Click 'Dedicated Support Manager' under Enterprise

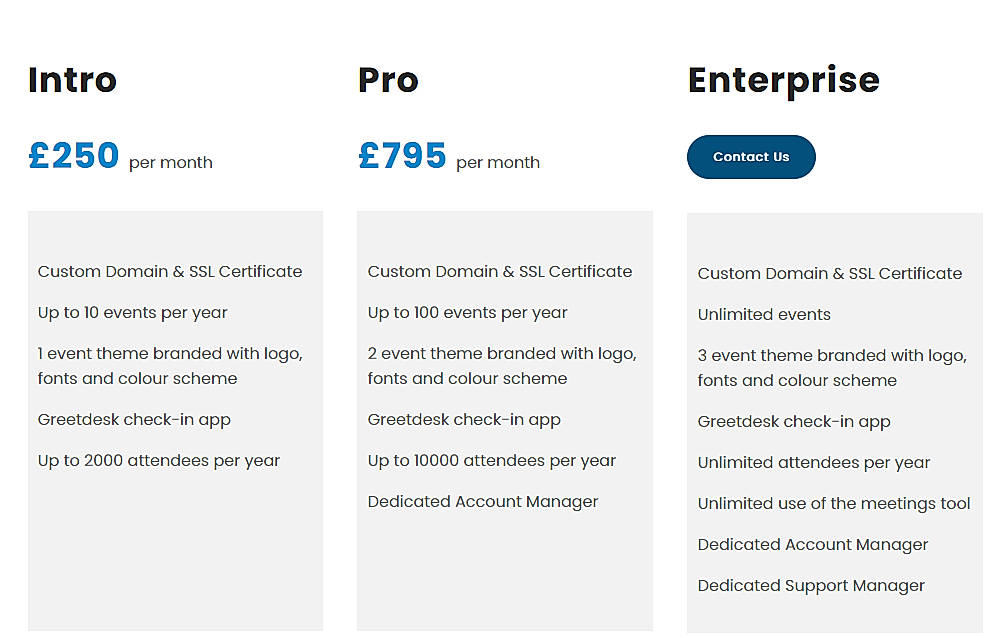pyautogui.click(x=811, y=585)
